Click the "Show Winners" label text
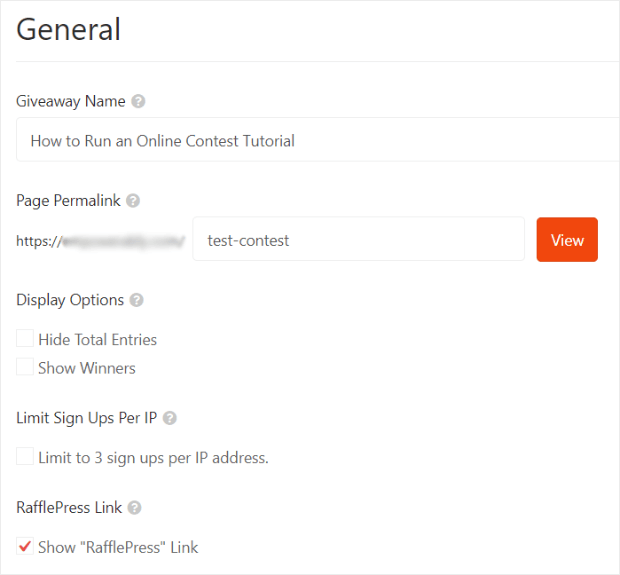 click(87, 368)
